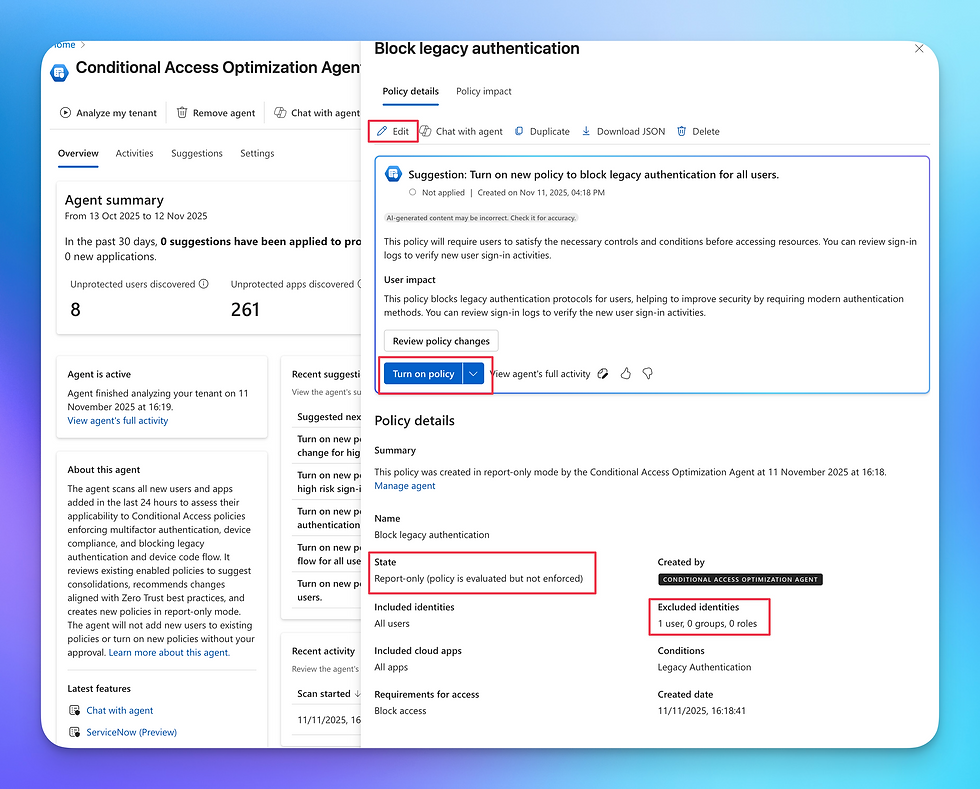Click the Review policy changes button
The width and height of the screenshot is (980, 789).
tap(441, 341)
